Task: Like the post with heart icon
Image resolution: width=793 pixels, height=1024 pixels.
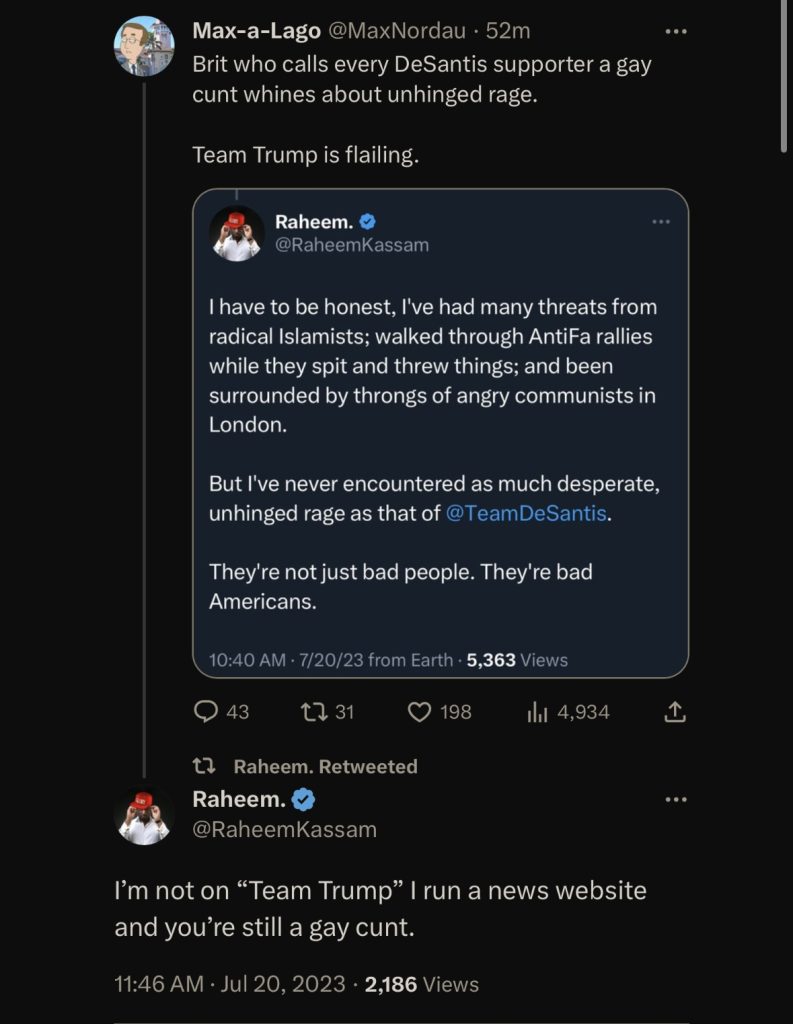Action: pos(419,712)
